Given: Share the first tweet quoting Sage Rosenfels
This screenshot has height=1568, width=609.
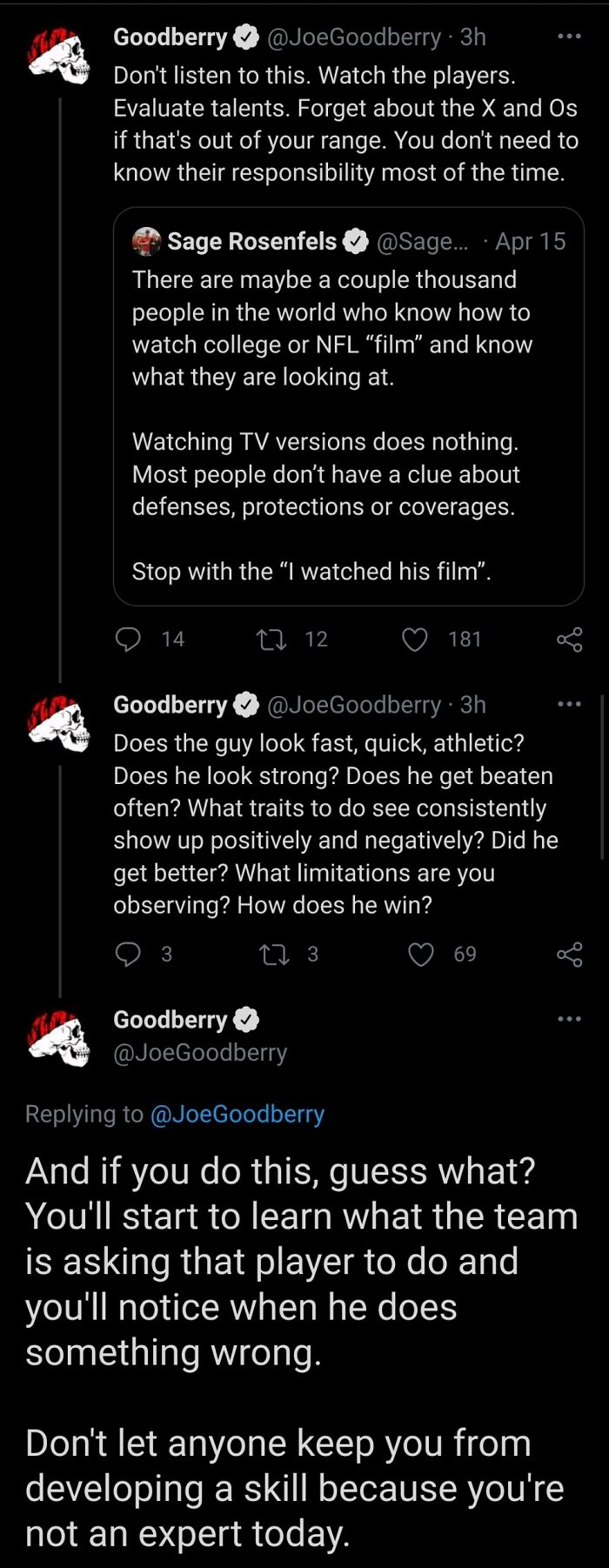Looking at the screenshot, I should tap(570, 640).
